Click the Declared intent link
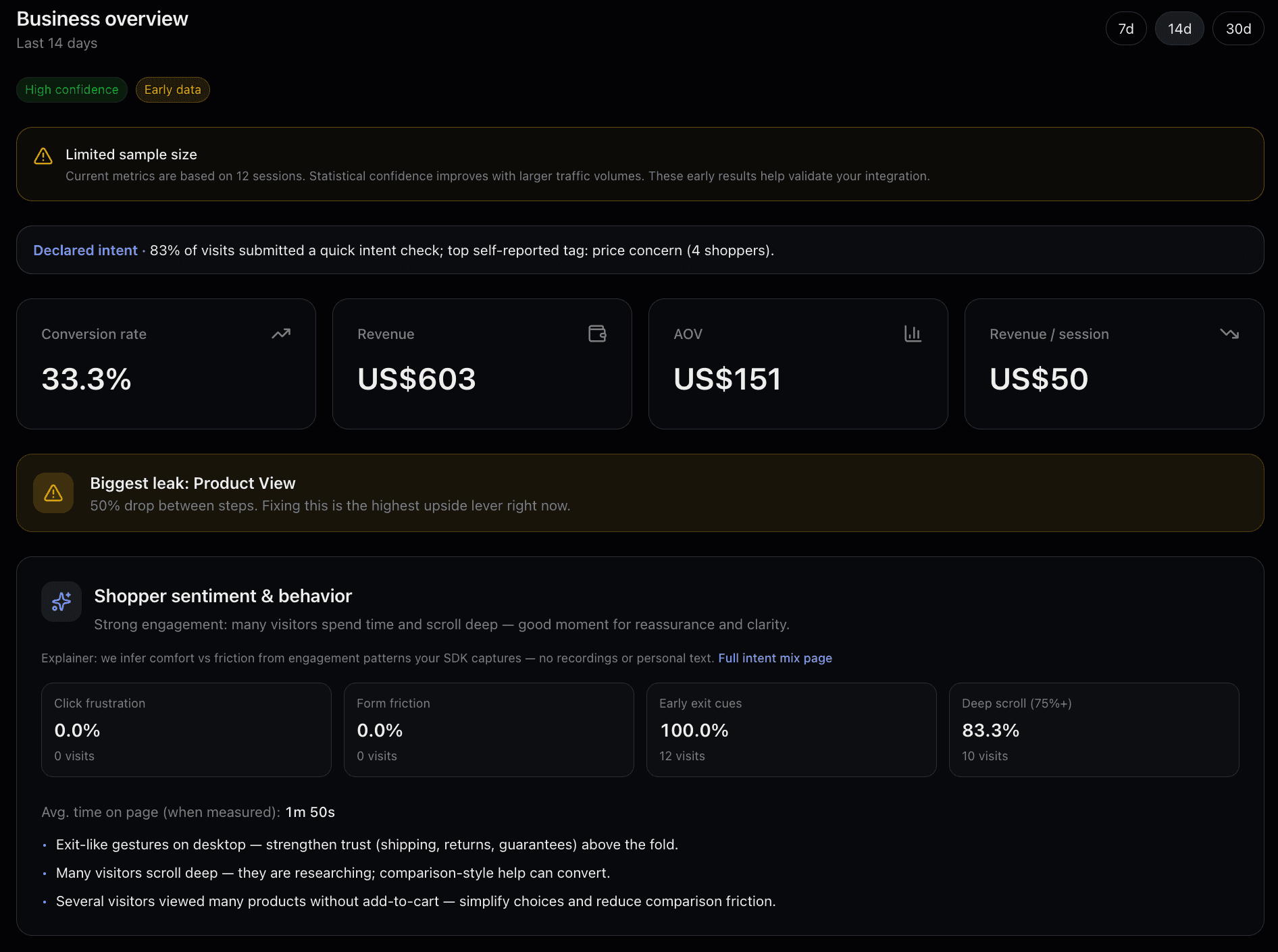Image resolution: width=1278 pixels, height=952 pixels. click(x=85, y=250)
